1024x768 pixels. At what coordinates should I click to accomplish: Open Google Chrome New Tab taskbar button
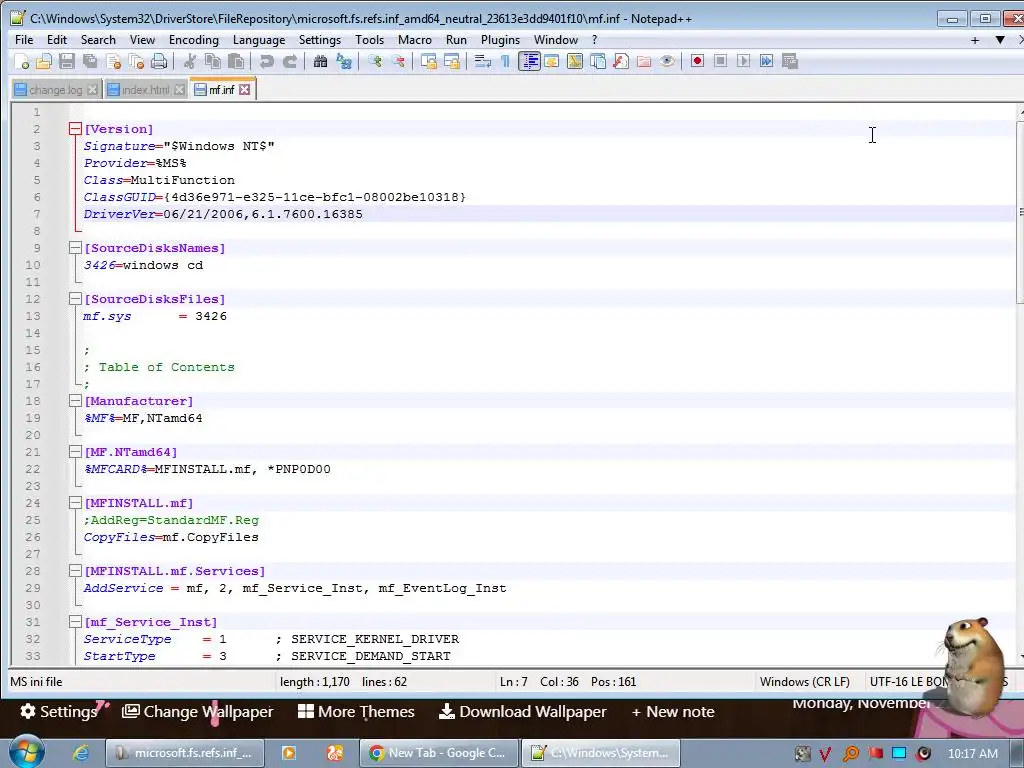tap(439, 753)
